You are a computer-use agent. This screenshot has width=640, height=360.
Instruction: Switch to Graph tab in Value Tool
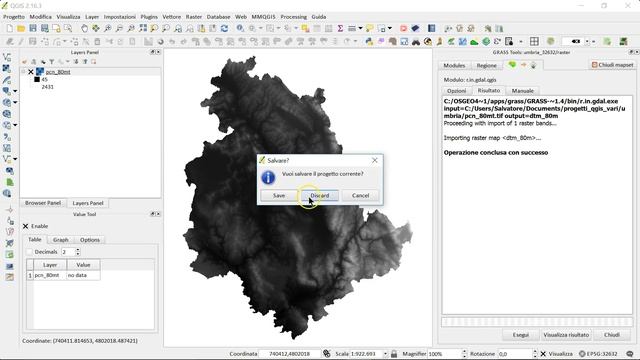[60, 240]
